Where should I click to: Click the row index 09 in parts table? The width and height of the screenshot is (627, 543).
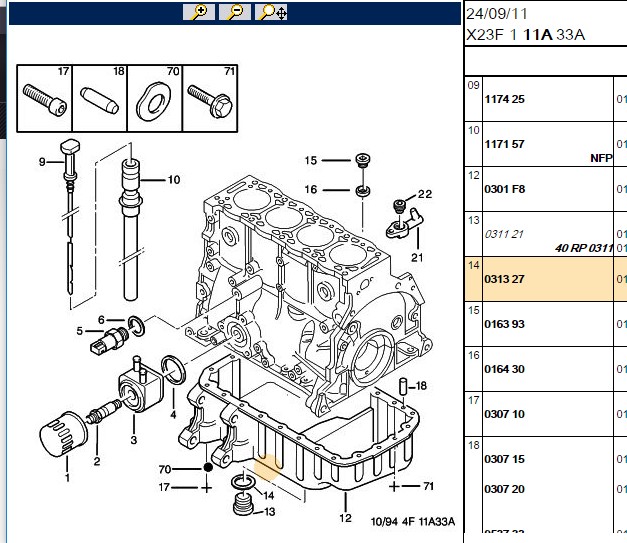pyautogui.click(x=473, y=85)
